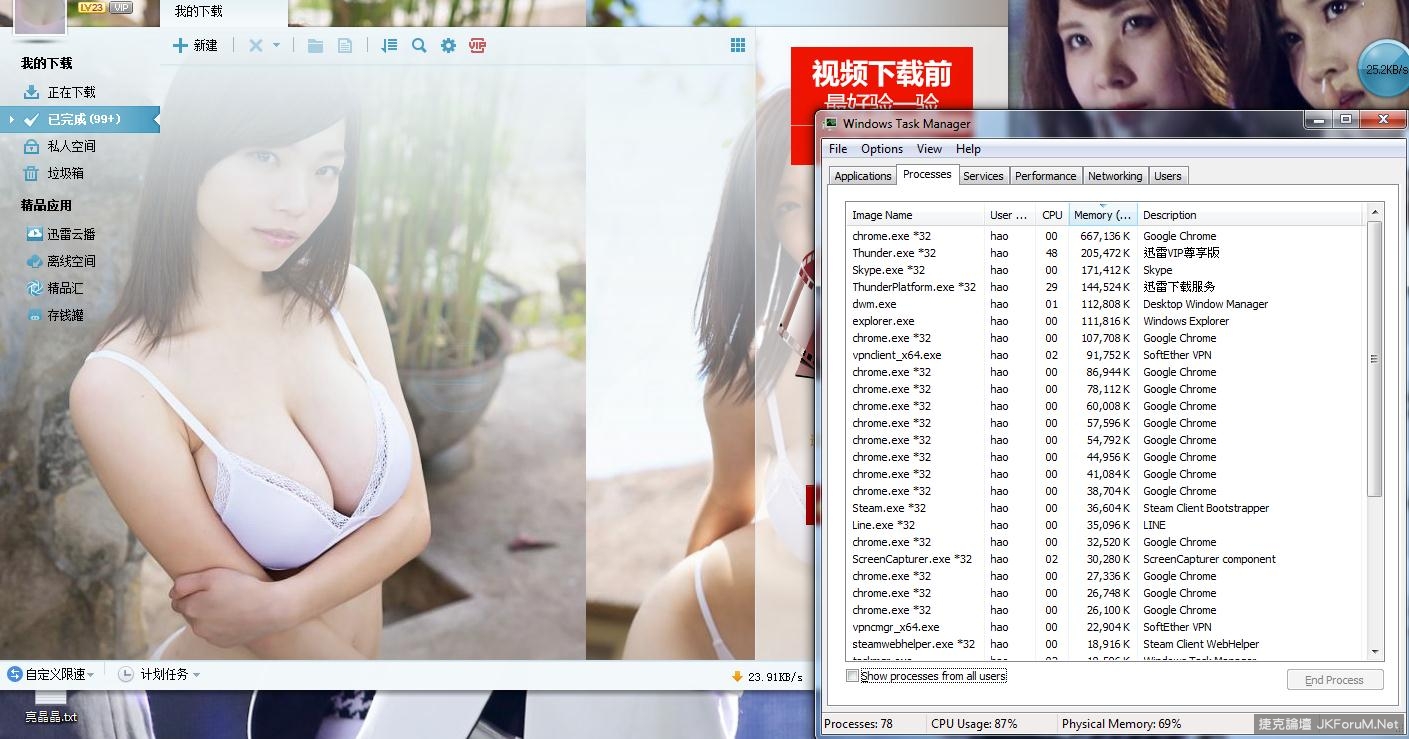
Task: Click the End Process button
Action: (x=1334, y=680)
